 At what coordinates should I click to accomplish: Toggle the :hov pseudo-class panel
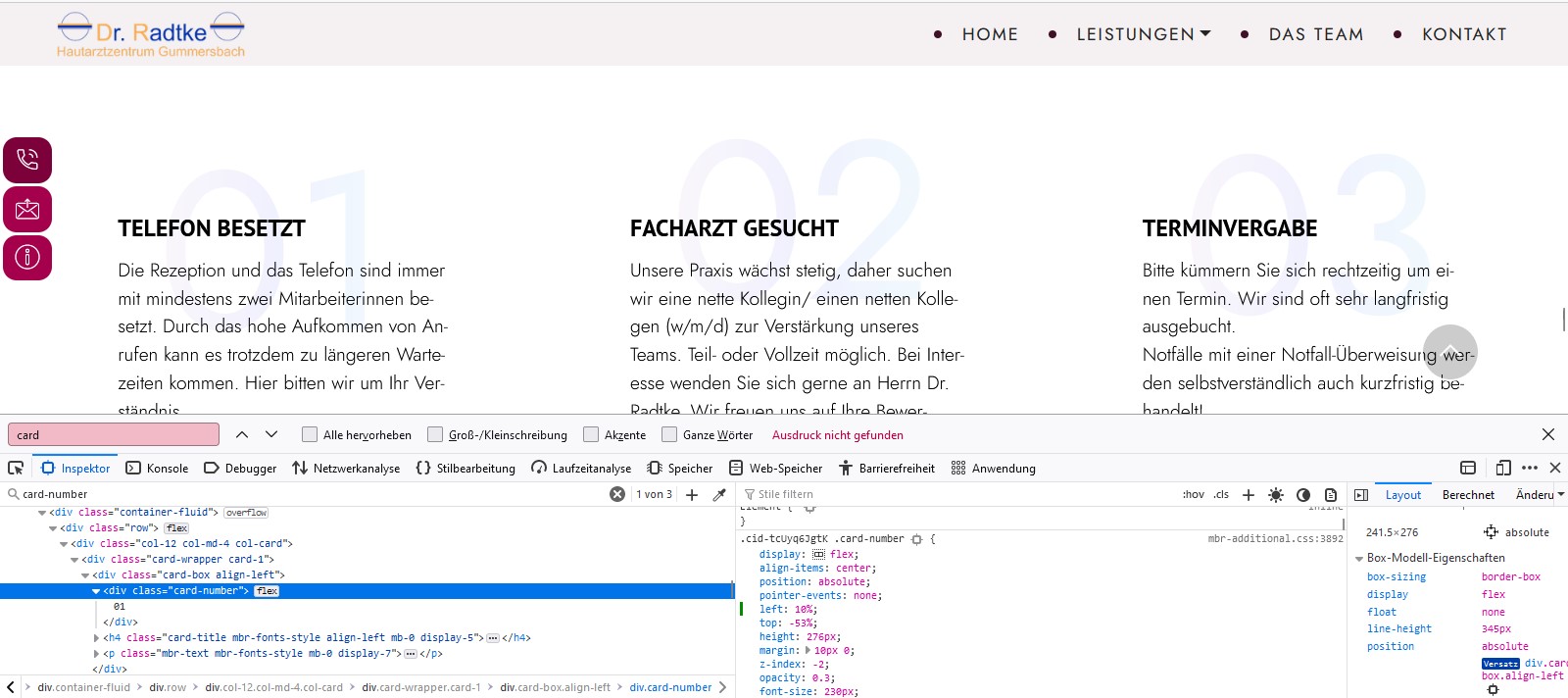pyautogui.click(x=1193, y=495)
